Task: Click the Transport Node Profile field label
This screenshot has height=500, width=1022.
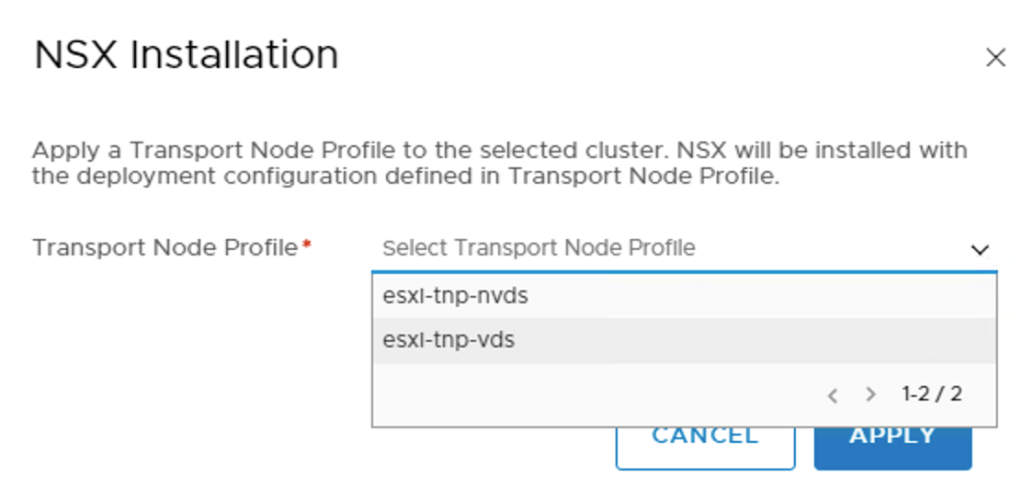Action: 164,247
